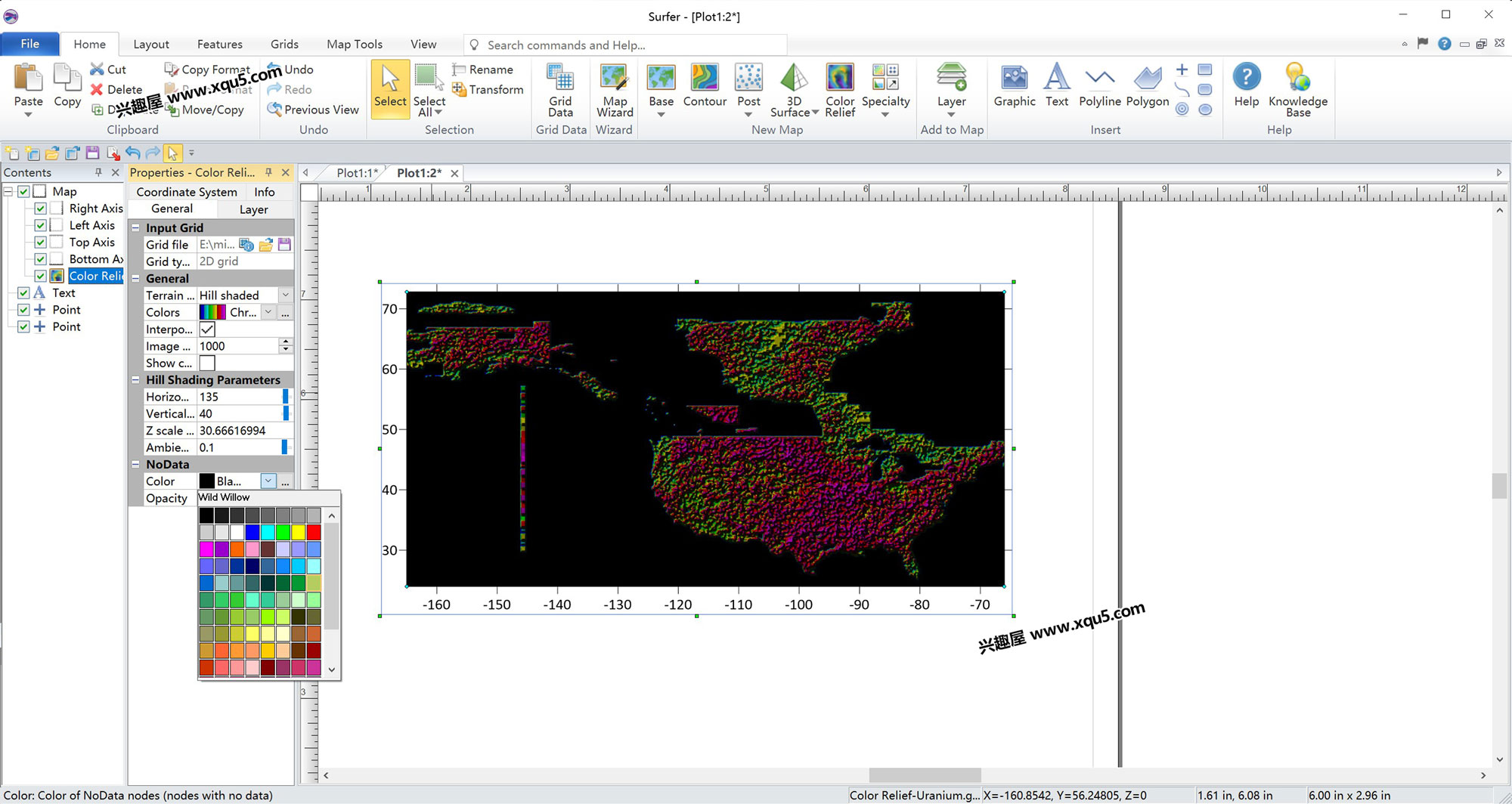The width and height of the screenshot is (1512, 804).
Task: Click the Cut command
Action: click(x=108, y=70)
